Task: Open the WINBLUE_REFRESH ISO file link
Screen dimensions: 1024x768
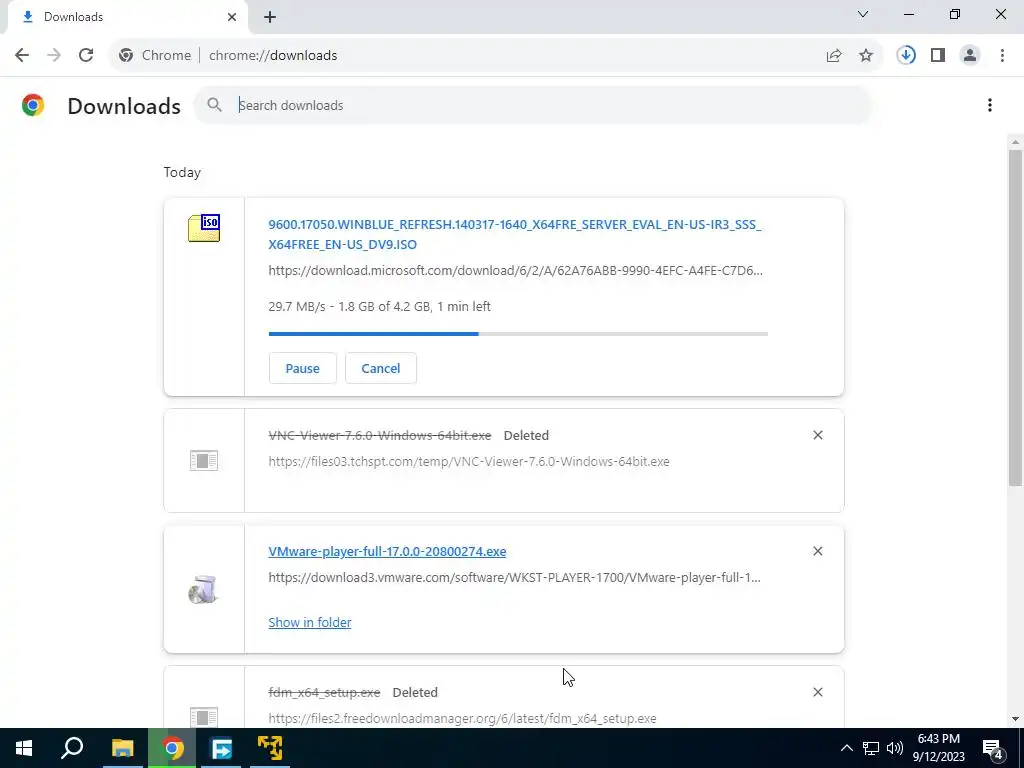Action: tap(515, 234)
